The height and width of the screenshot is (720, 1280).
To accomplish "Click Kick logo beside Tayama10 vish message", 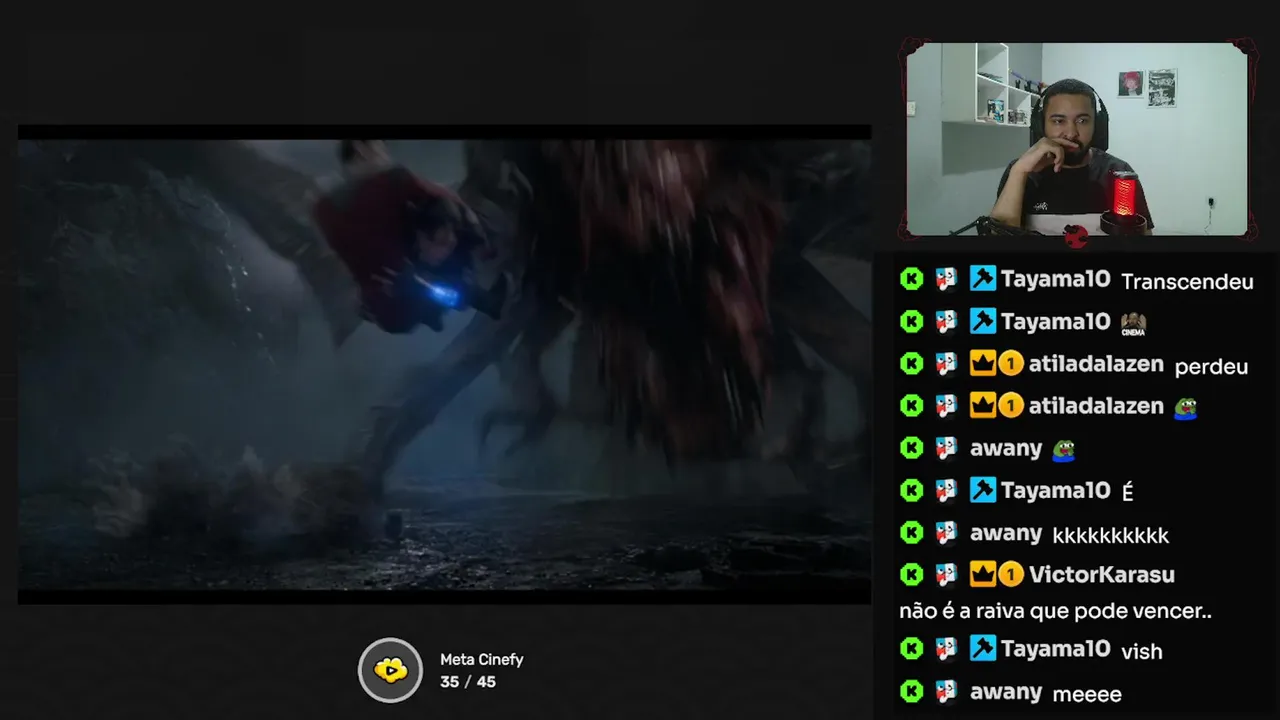I will click(x=911, y=648).
